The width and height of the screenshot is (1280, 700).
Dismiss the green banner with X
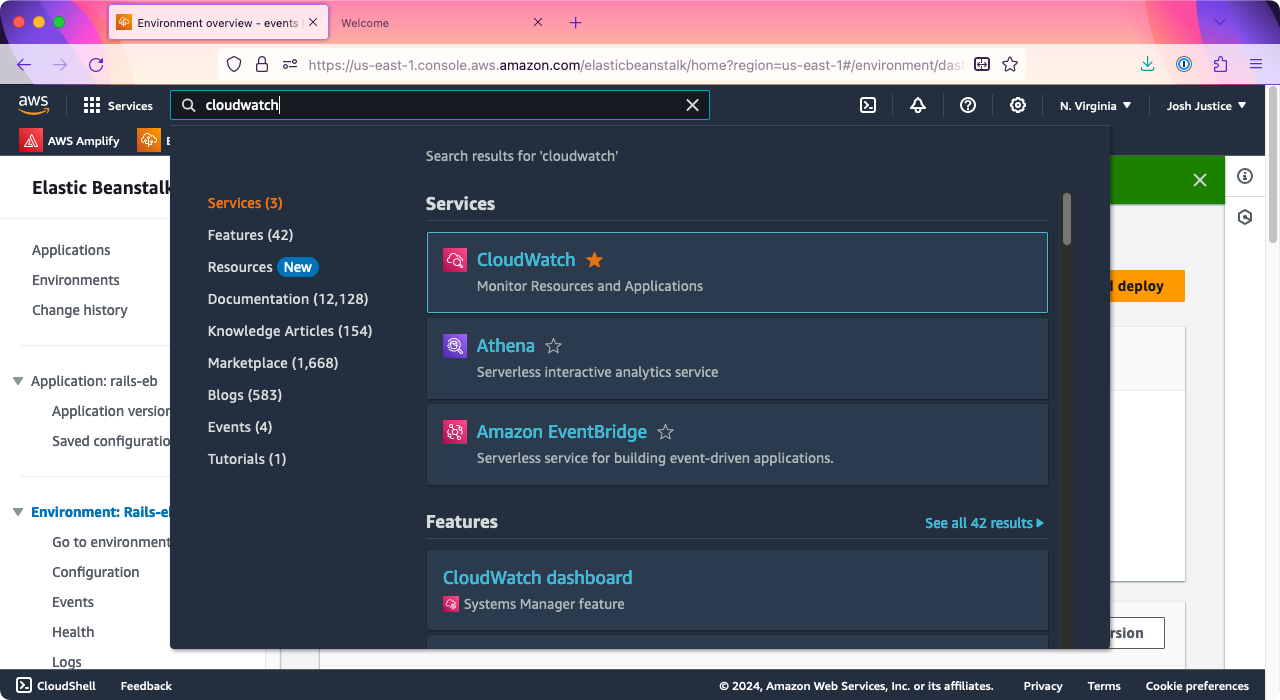point(1200,180)
